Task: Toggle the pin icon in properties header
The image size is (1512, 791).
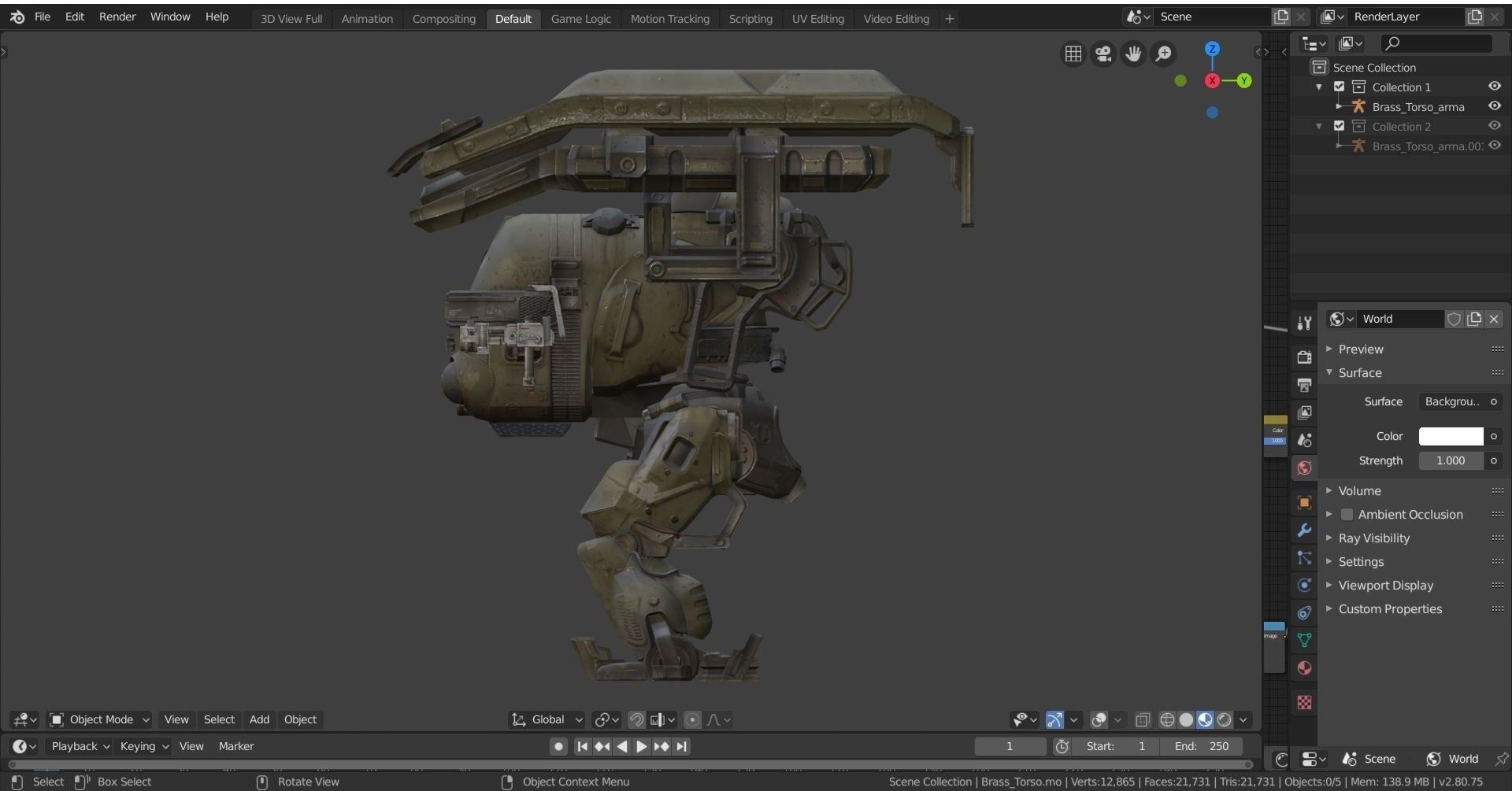Action: (x=1502, y=759)
